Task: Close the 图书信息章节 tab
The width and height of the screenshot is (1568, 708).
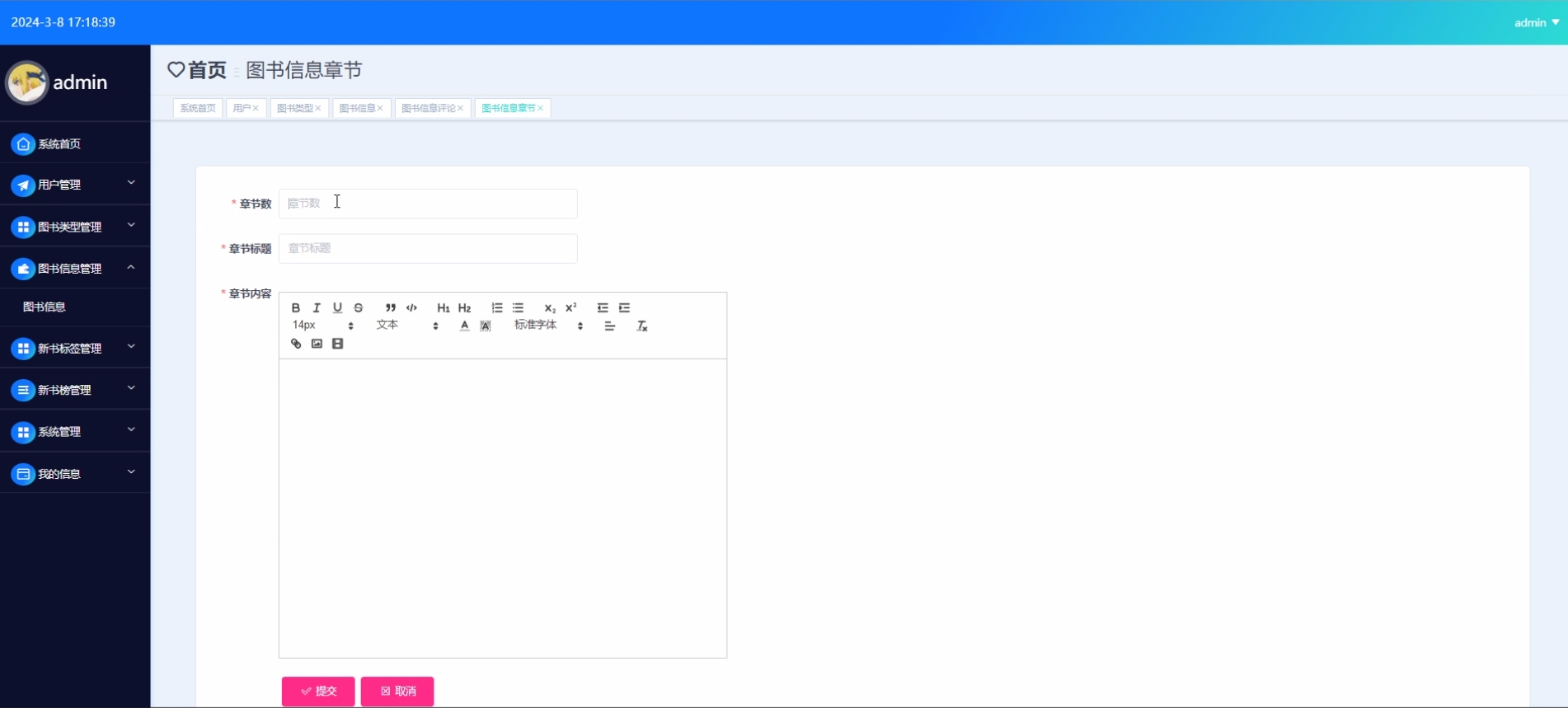Action: click(x=541, y=108)
